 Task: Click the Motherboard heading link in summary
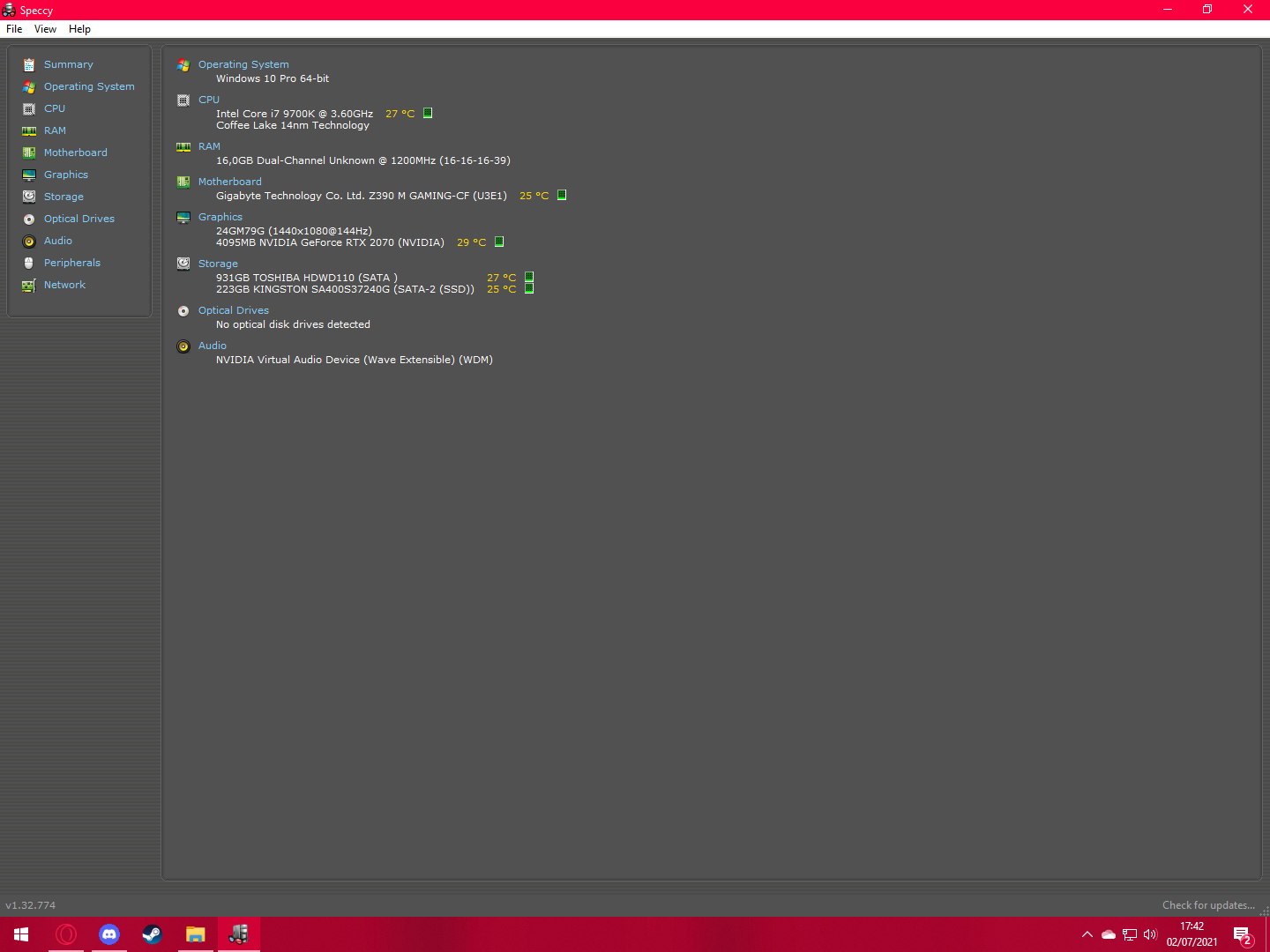point(230,182)
